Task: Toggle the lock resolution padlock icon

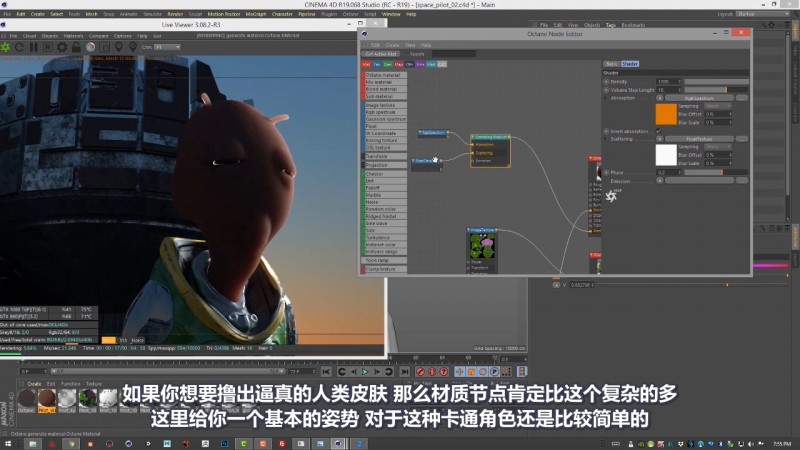Action: point(76,47)
